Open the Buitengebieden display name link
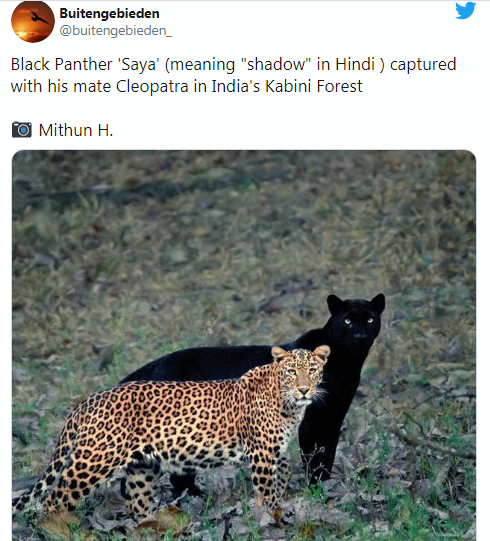 109,13
